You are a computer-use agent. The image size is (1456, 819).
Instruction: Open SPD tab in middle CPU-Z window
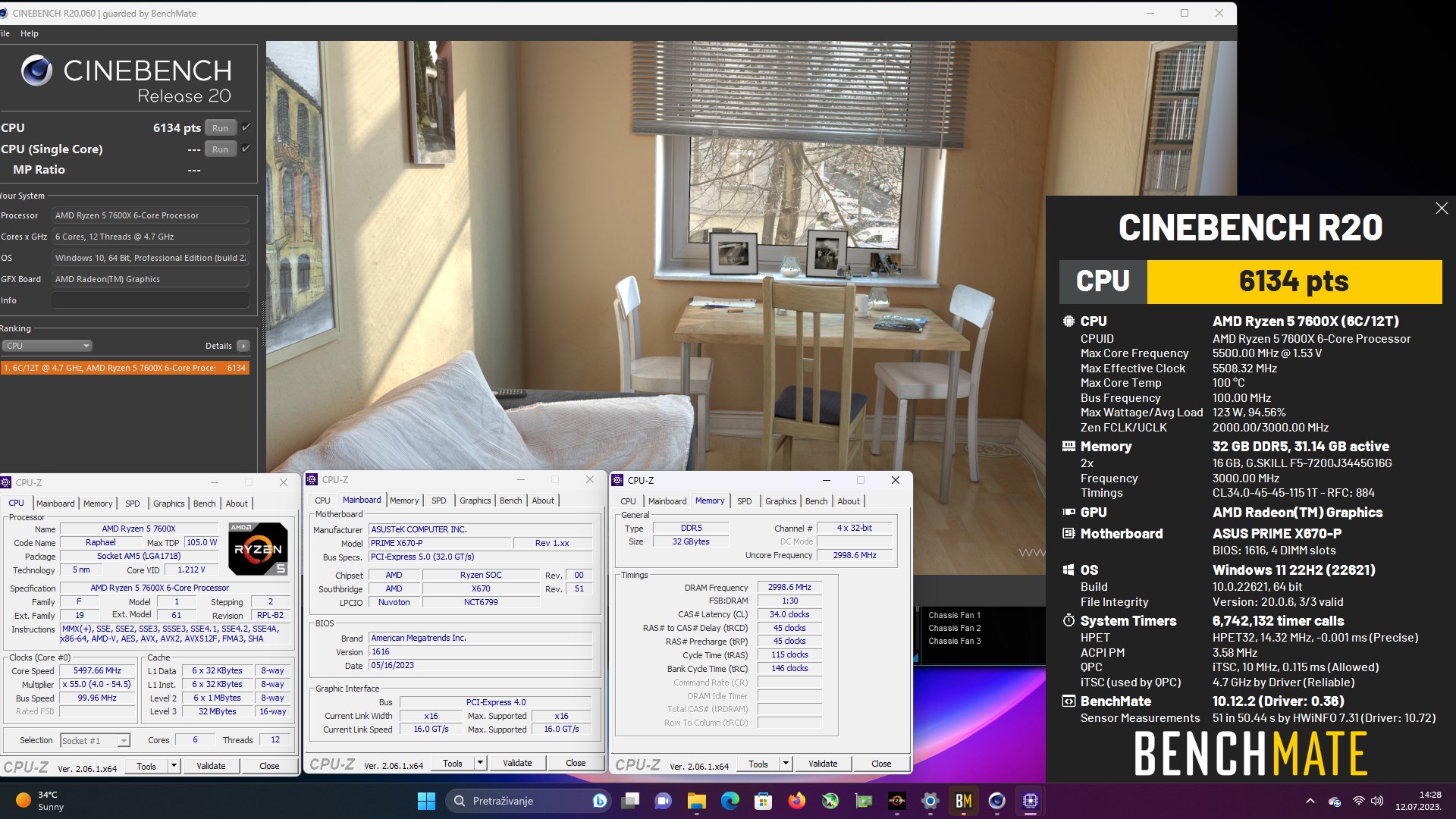438,500
